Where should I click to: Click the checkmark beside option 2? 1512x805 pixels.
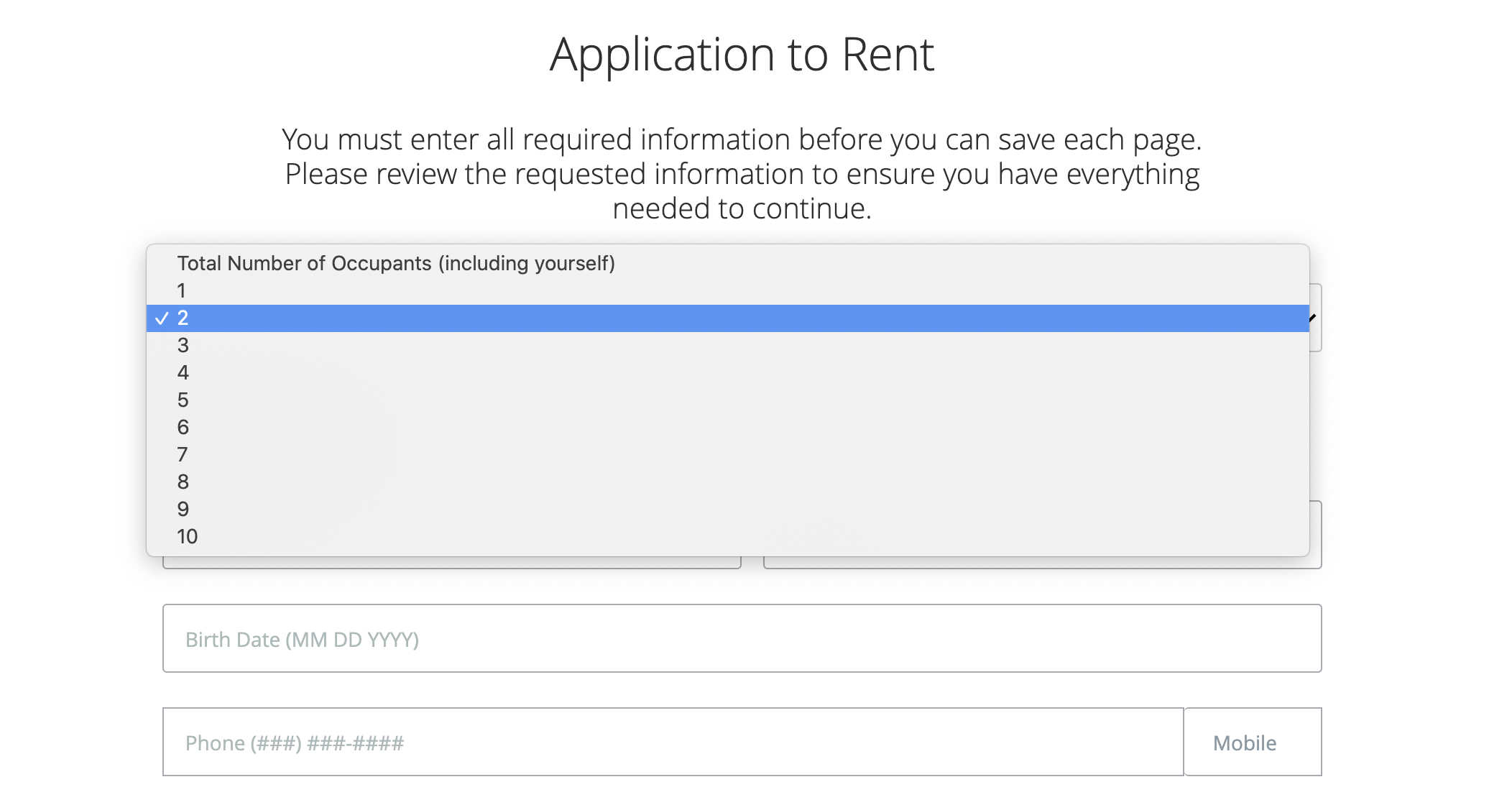162,318
